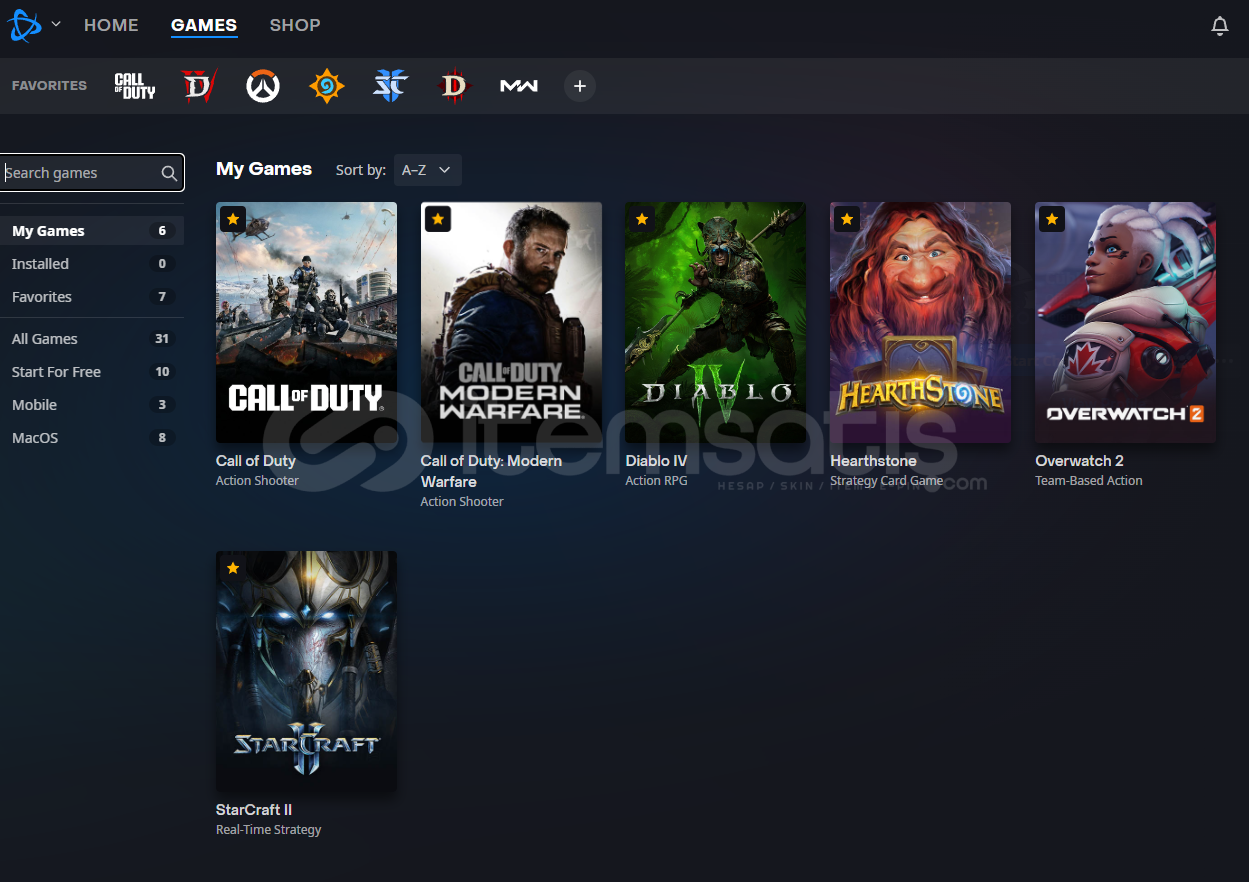This screenshot has width=1249, height=882.
Task: Click the Battle.net logo
Action: [x=22, y=25]
